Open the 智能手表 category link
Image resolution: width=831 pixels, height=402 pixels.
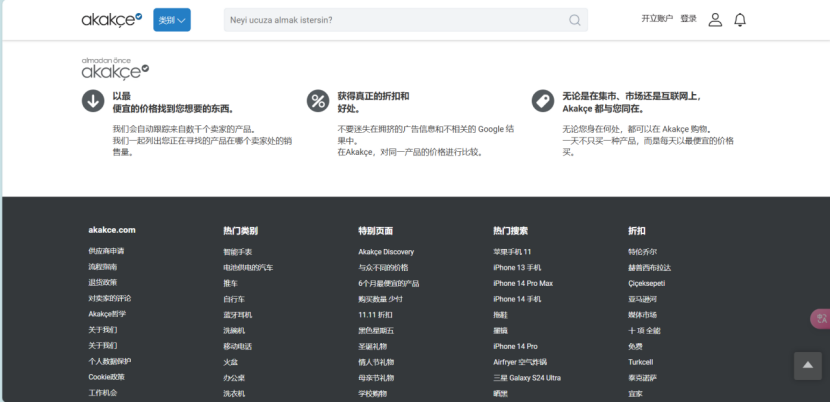click(x=237, y=252)
